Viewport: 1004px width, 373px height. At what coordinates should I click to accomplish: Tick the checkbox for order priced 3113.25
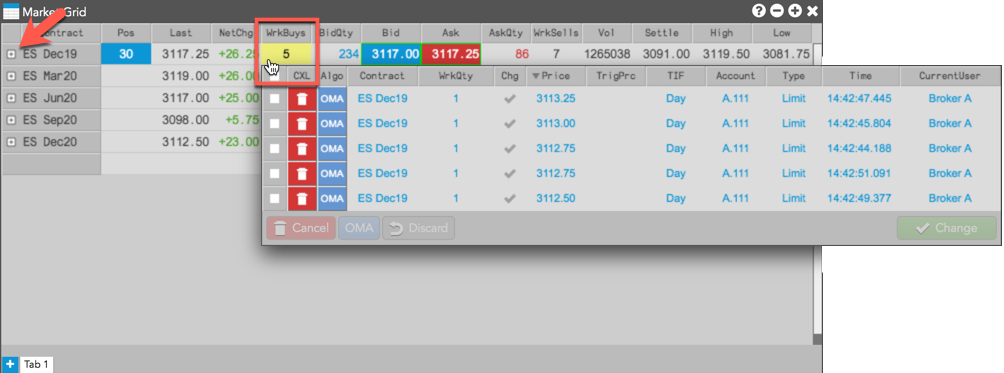(x=275, y=99)
